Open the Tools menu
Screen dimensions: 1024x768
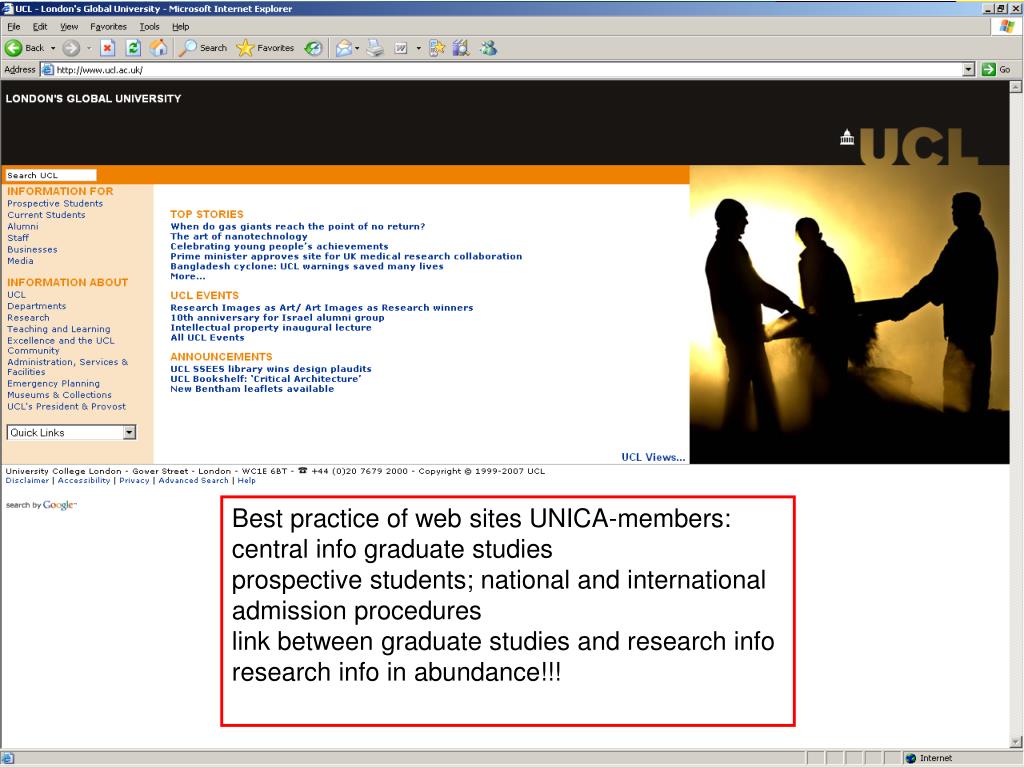click(149, 27)
